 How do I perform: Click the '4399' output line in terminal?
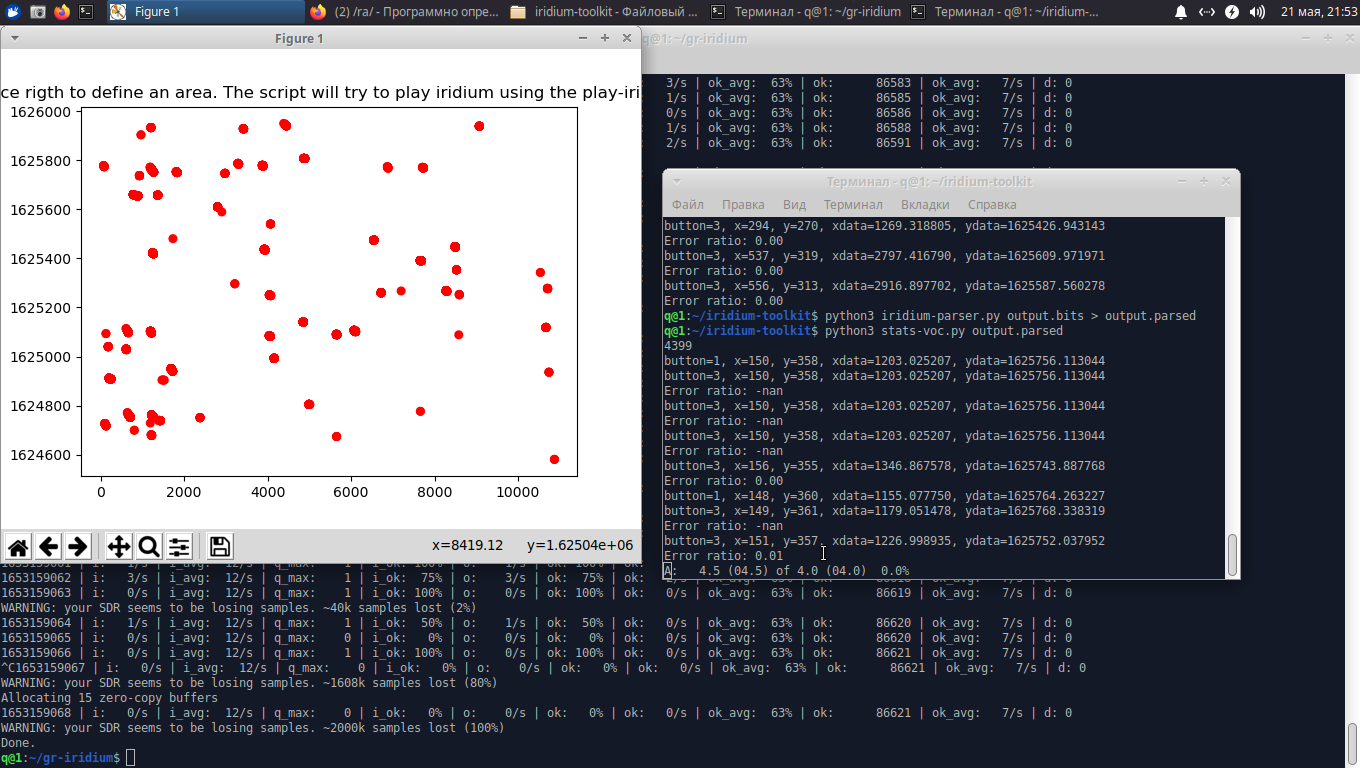(678, 346)
